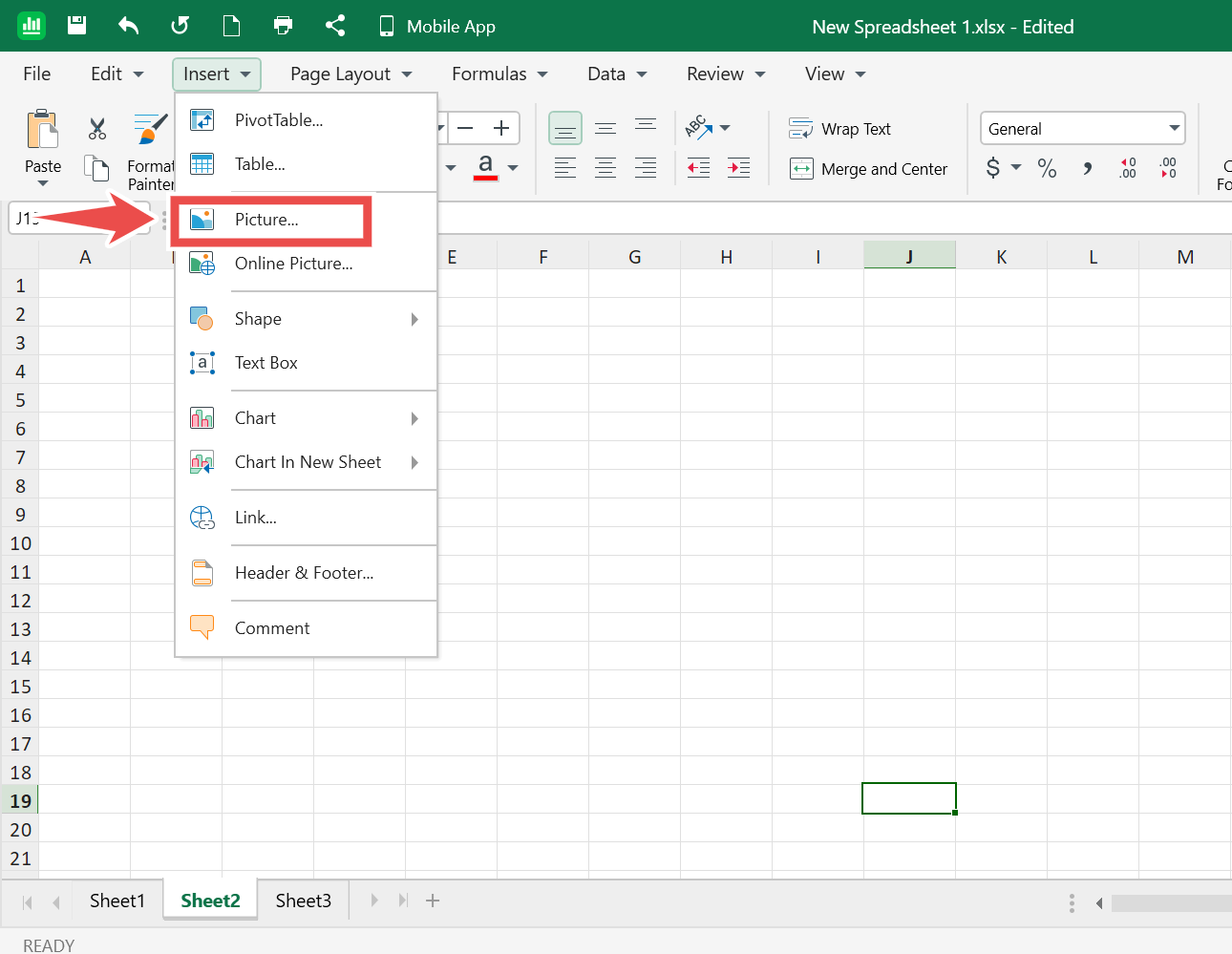Viewport: 1232px width, 954px height.
Task: Switch to the Sheet3 tab
Action: click(x=303, y=901)
